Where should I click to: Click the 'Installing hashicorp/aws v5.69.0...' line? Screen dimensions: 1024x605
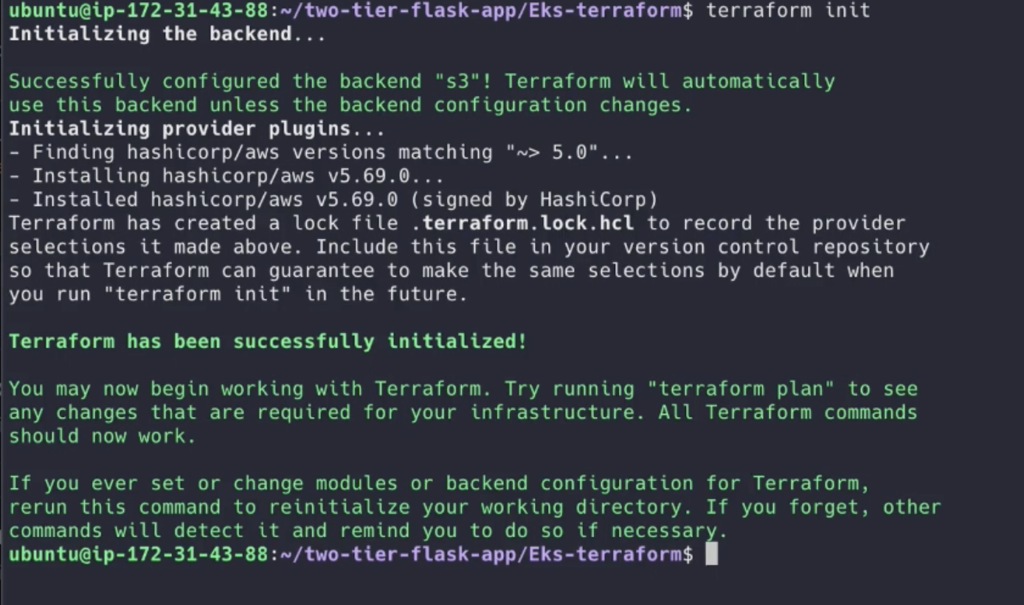click(x=226, y=176)
